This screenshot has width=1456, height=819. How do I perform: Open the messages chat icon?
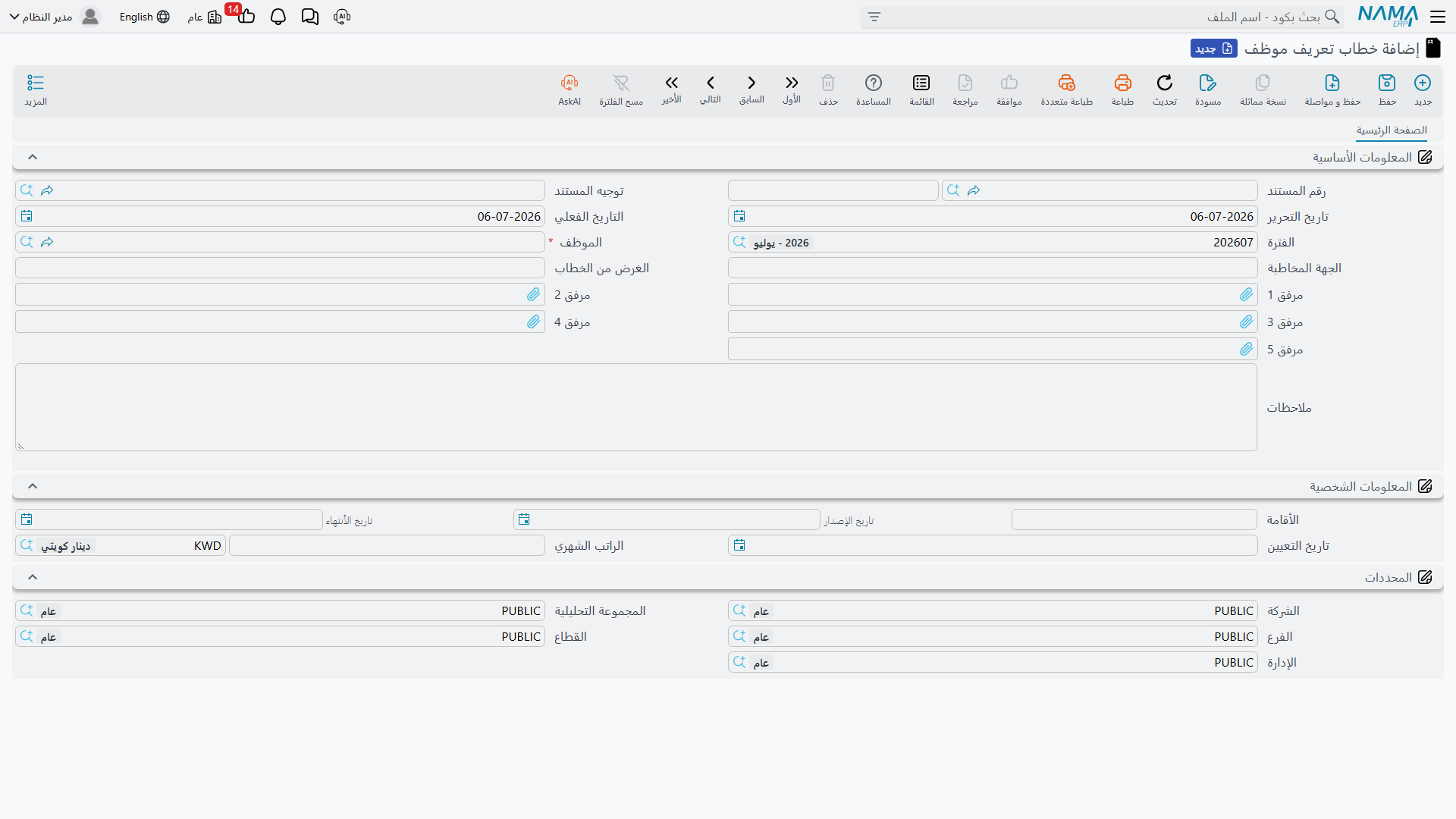(309, 17)
